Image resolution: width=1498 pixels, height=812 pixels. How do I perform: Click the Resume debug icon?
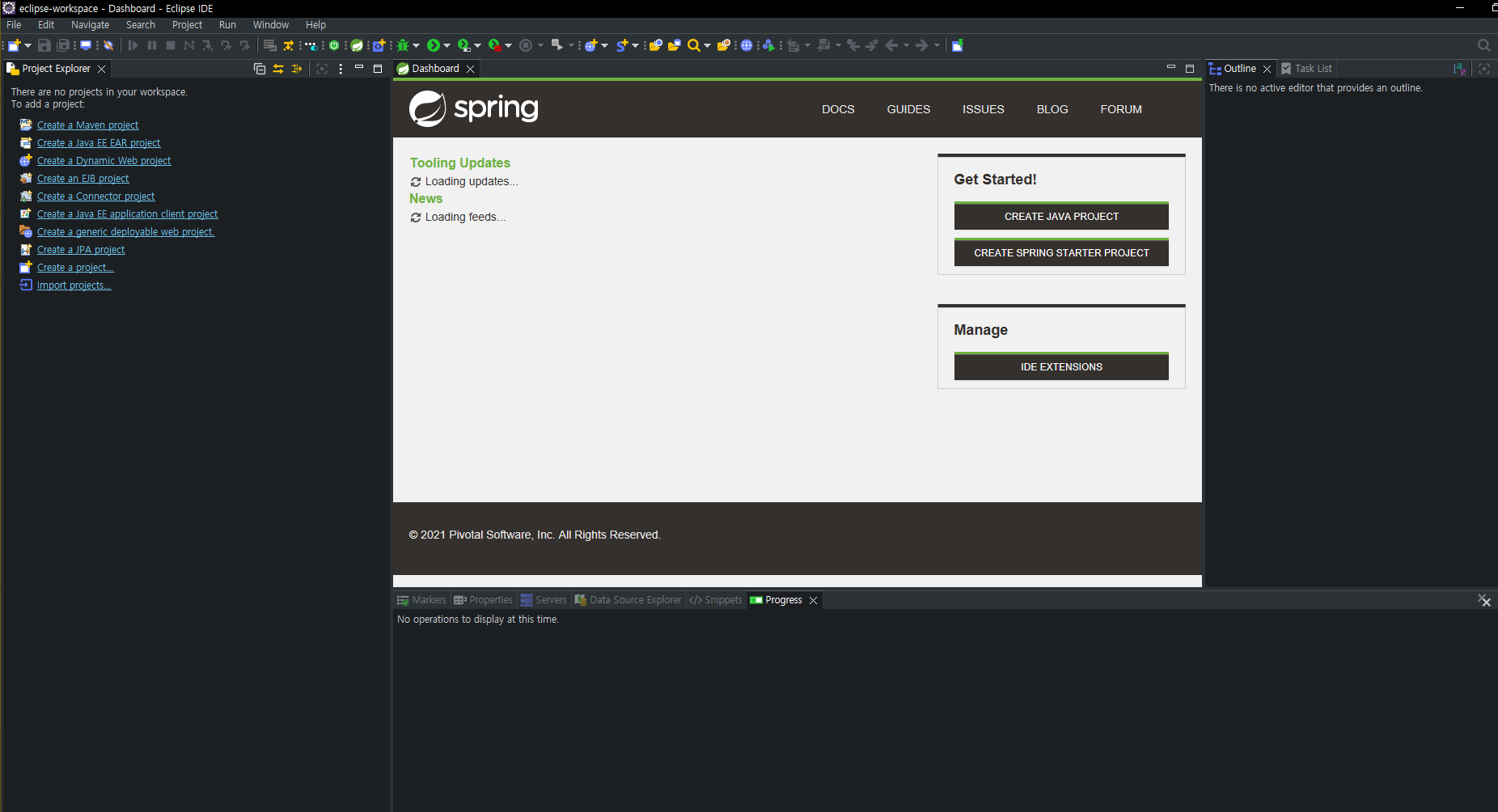[133, 45]
